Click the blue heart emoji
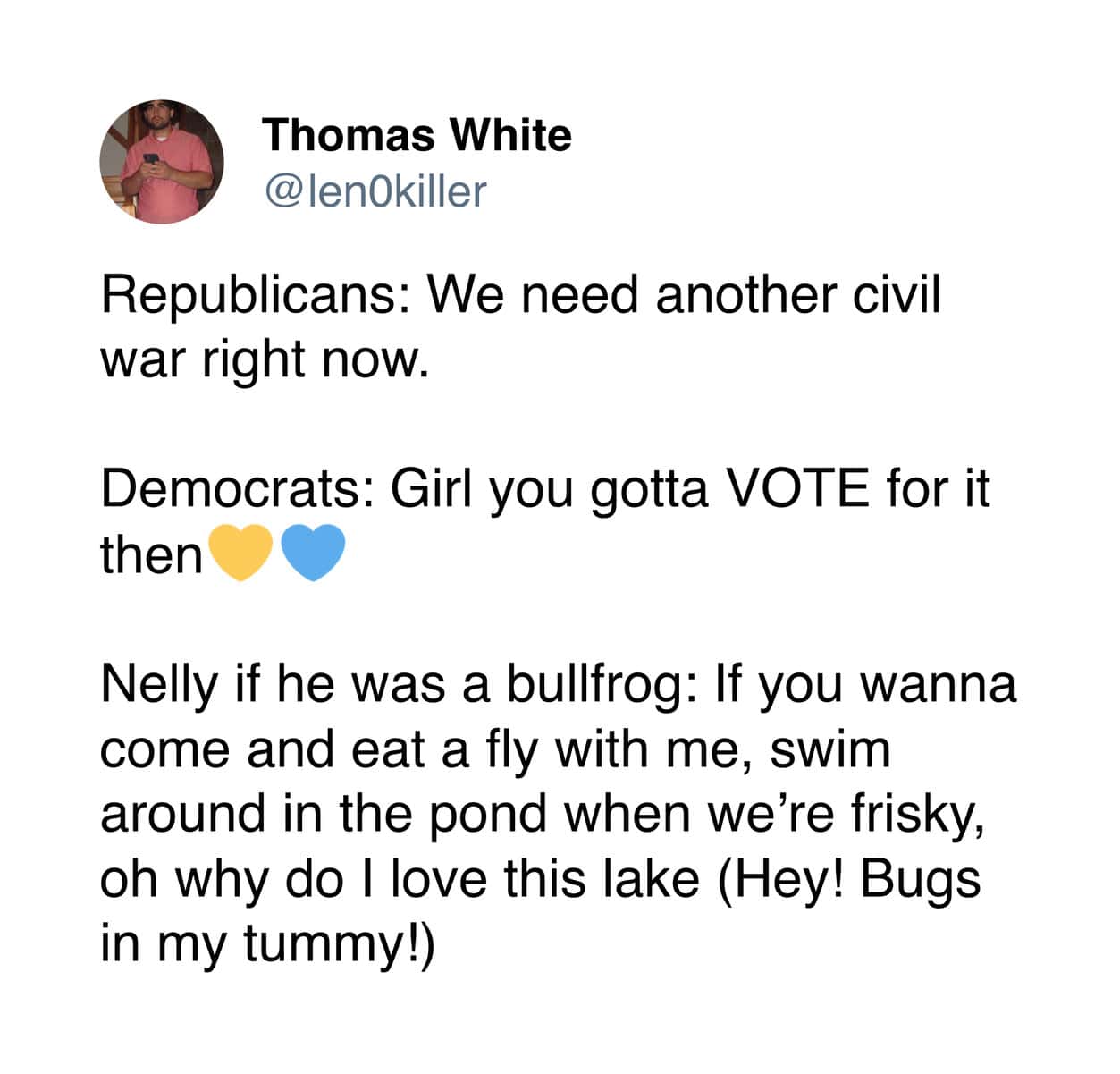 coord(313,553)
